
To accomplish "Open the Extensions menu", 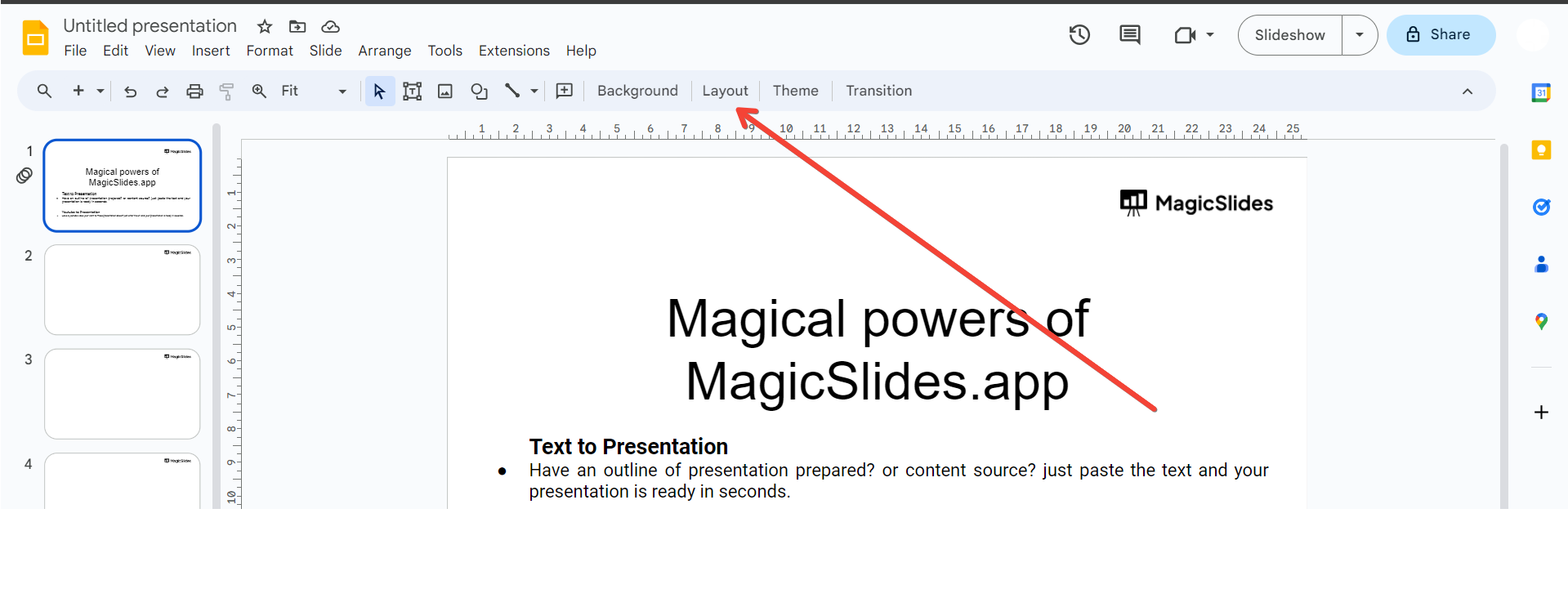I will point(514,51).
